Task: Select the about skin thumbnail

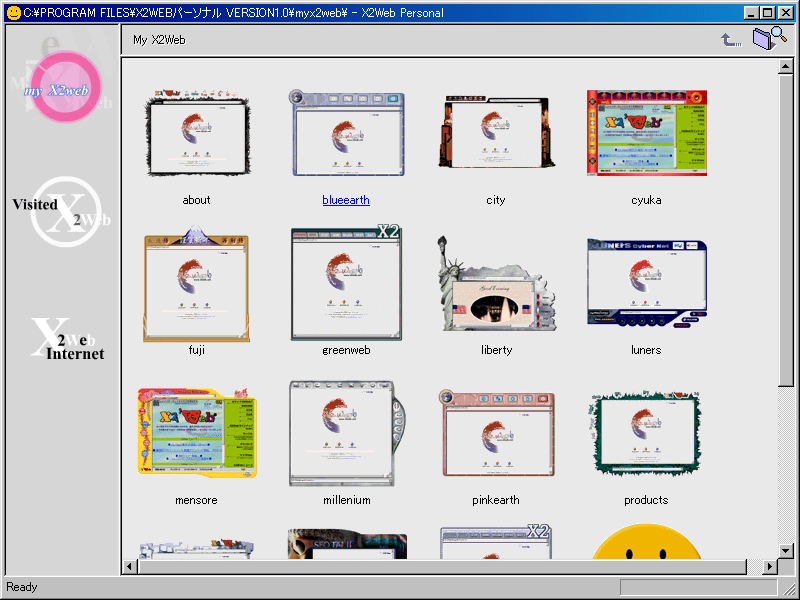Action: coord(197,133)
